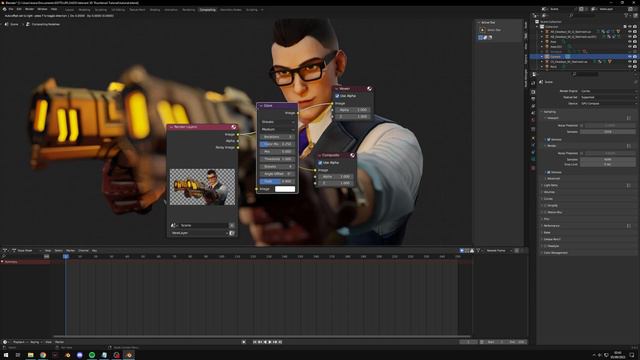Screen dimensions: 640x360
Task: Open the Windows Start menu
Action: [6, 355]
